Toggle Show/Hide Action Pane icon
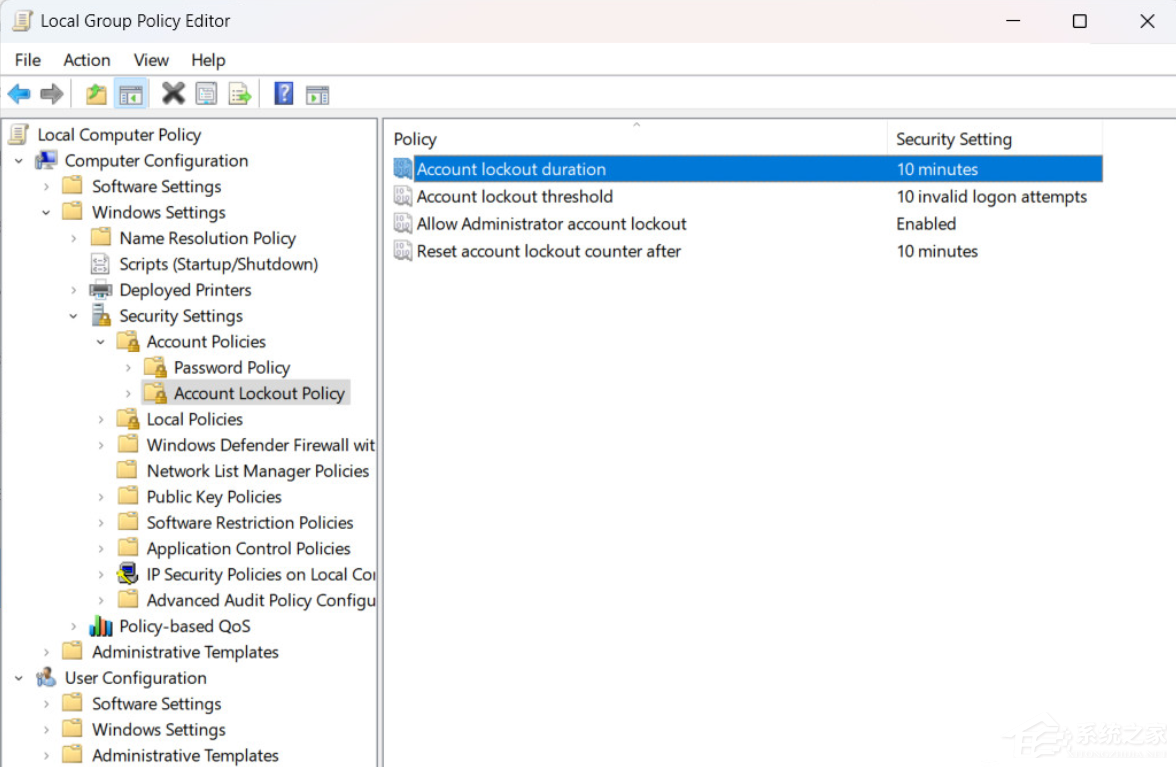Viewport: 1176px width, 767px height. click(317, 95)
